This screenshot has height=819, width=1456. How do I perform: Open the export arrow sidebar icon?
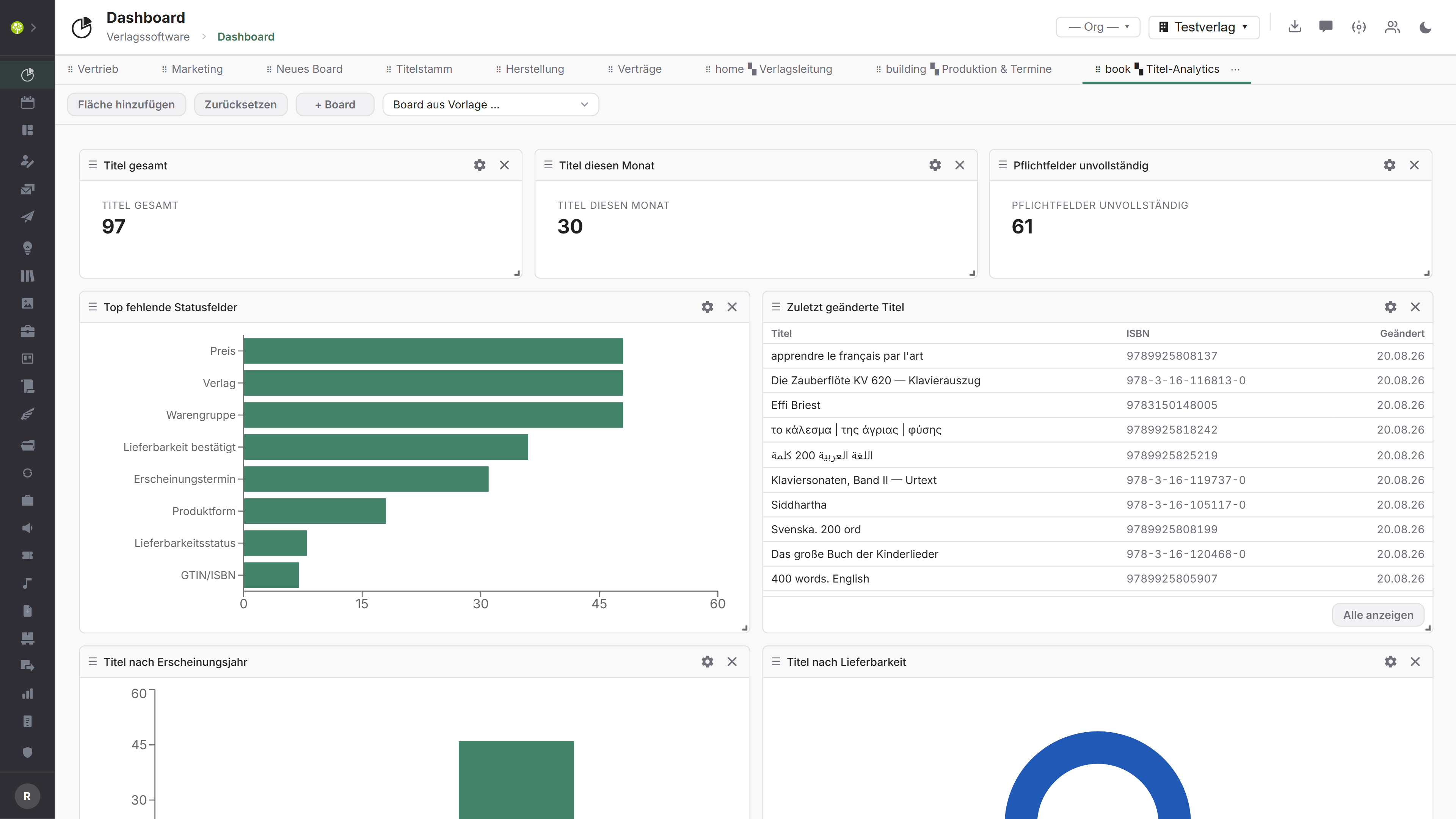27,666
